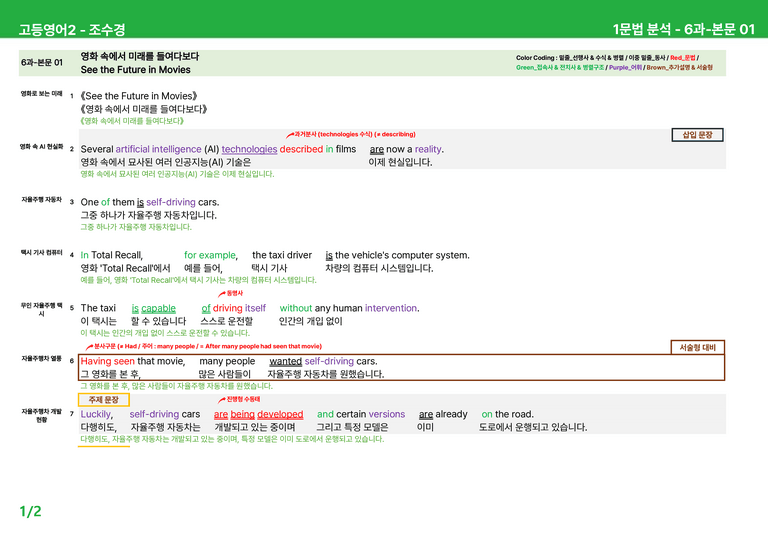Click the green translation line beginning "다행히도, 자율주행 자동차는"
This screenshot has height=543, width=768.
(x=232, y=439)
